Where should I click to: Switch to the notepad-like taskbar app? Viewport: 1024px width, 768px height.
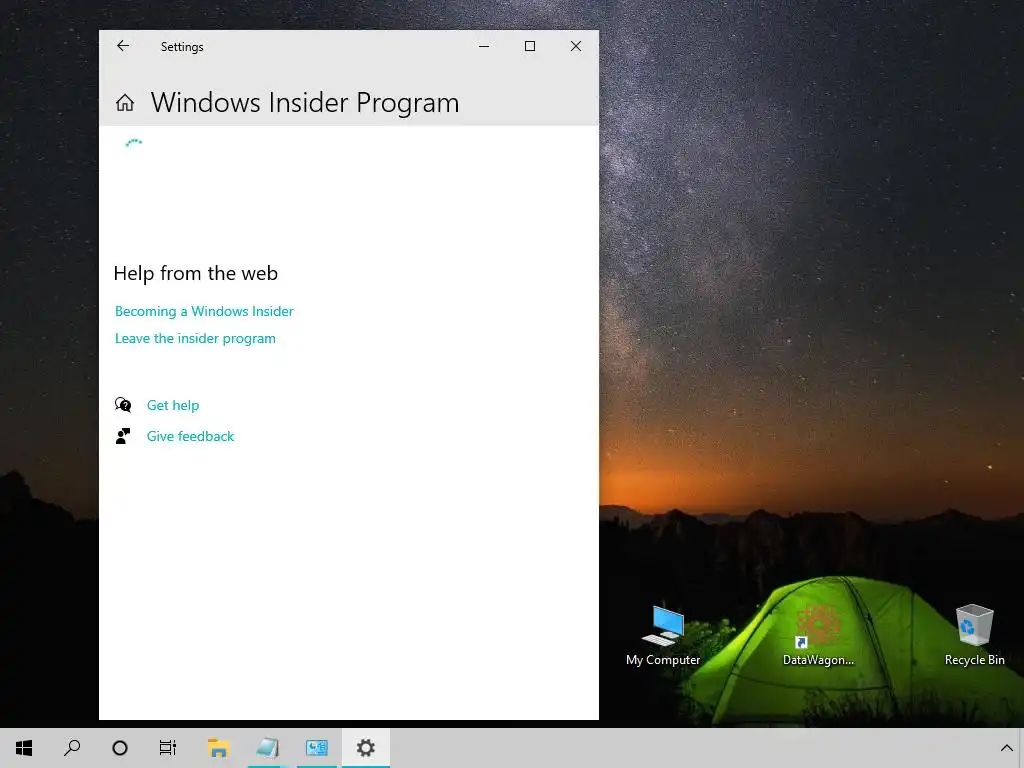tap(268, 748)
